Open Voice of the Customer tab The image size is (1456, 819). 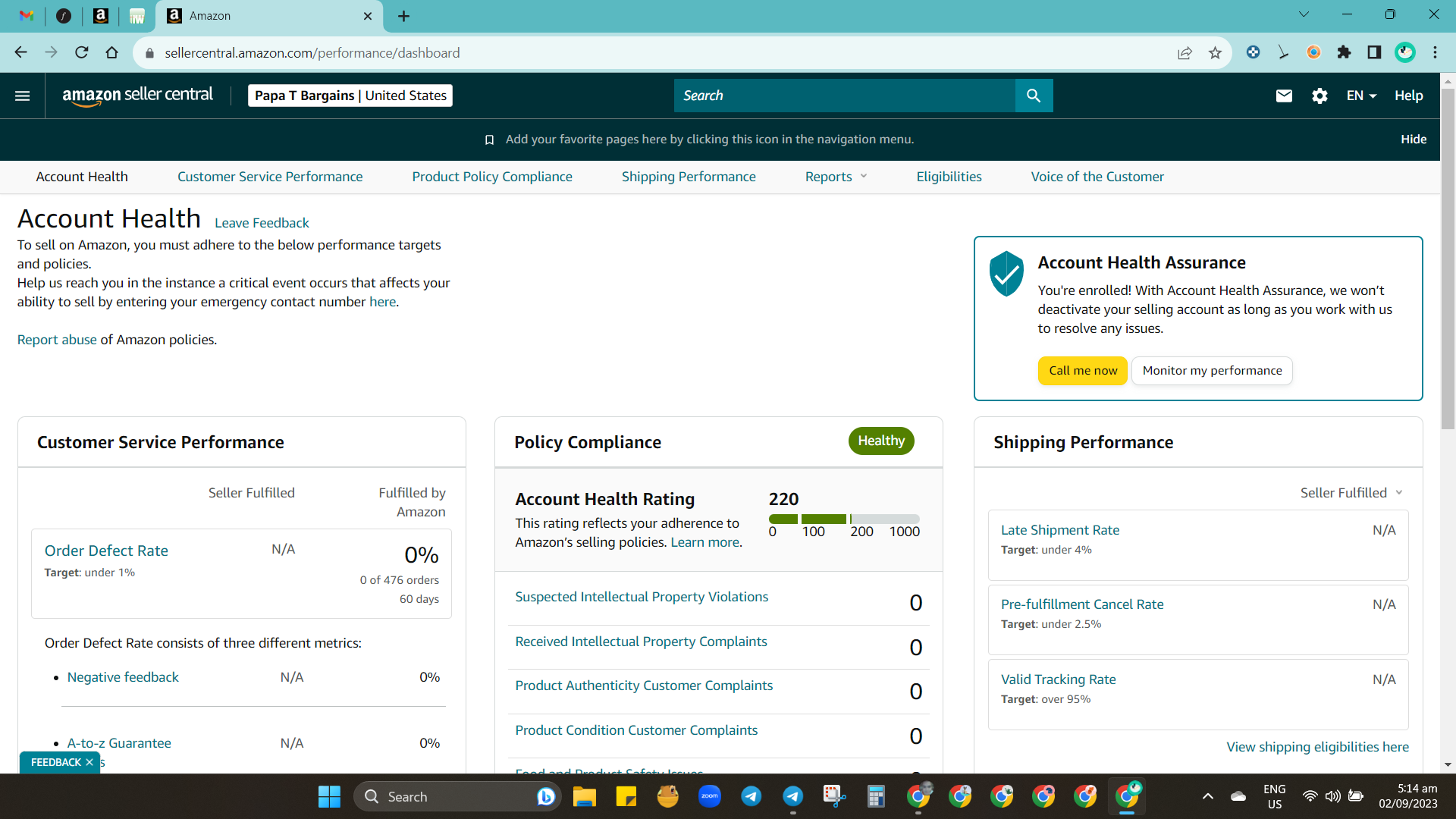pyautogui.click(x=1097, y=177)
